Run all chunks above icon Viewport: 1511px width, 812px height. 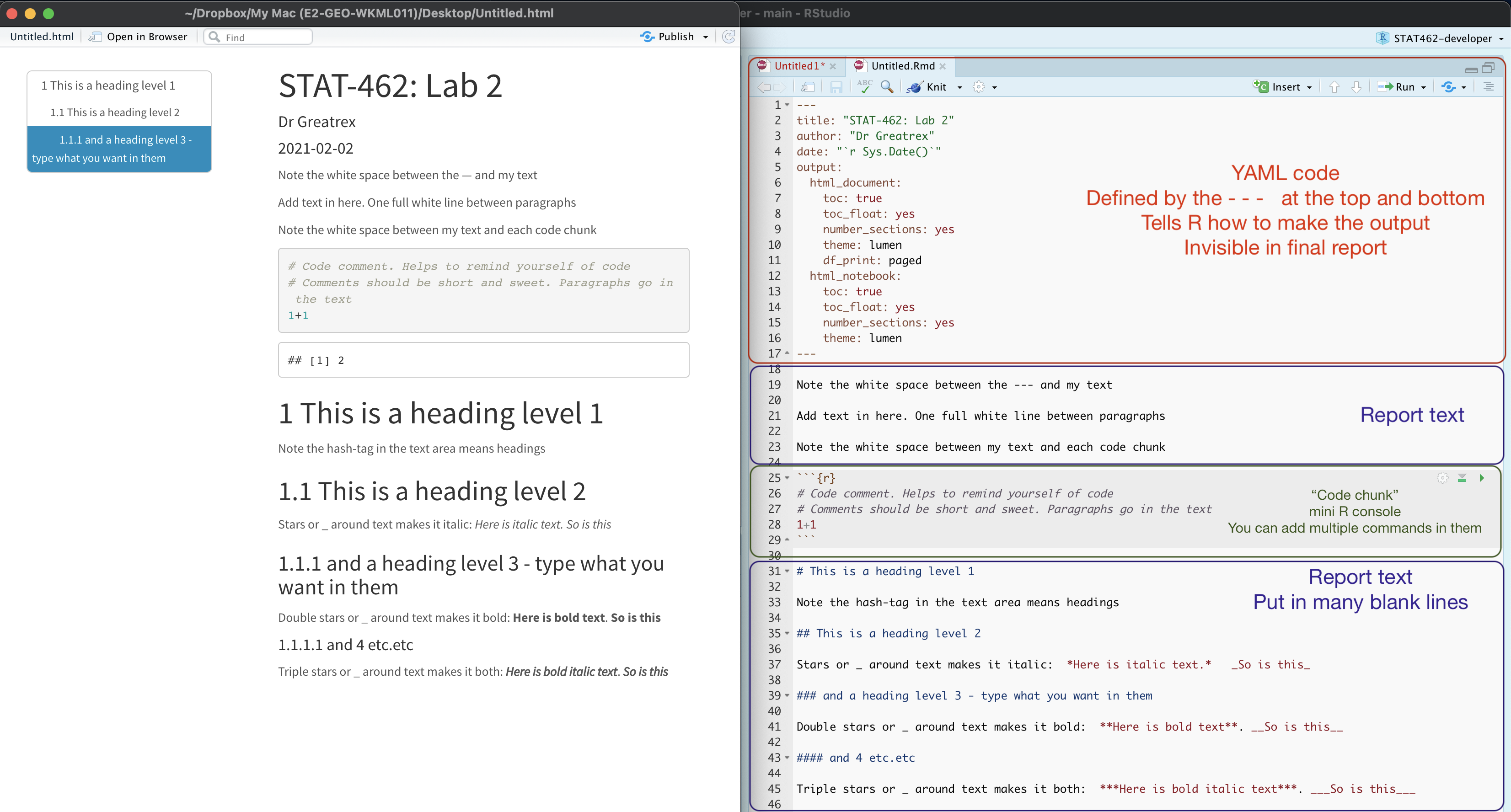pos(1463,478)
